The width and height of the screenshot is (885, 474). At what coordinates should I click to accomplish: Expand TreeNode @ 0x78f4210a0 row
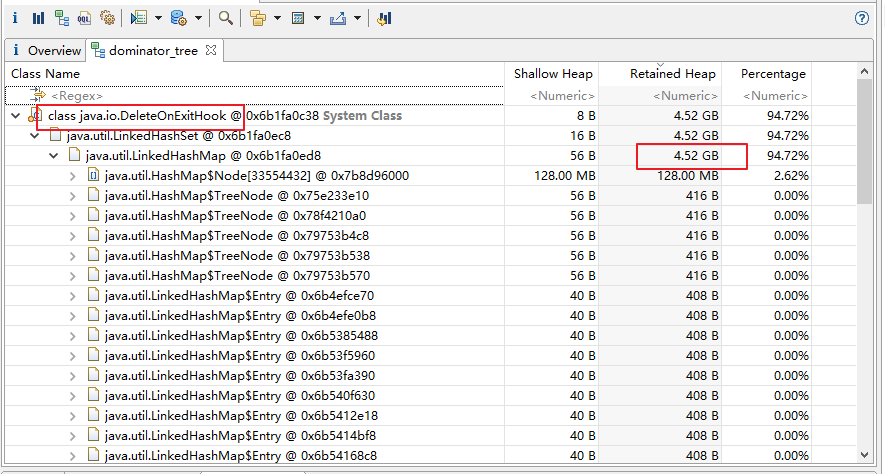73,216
